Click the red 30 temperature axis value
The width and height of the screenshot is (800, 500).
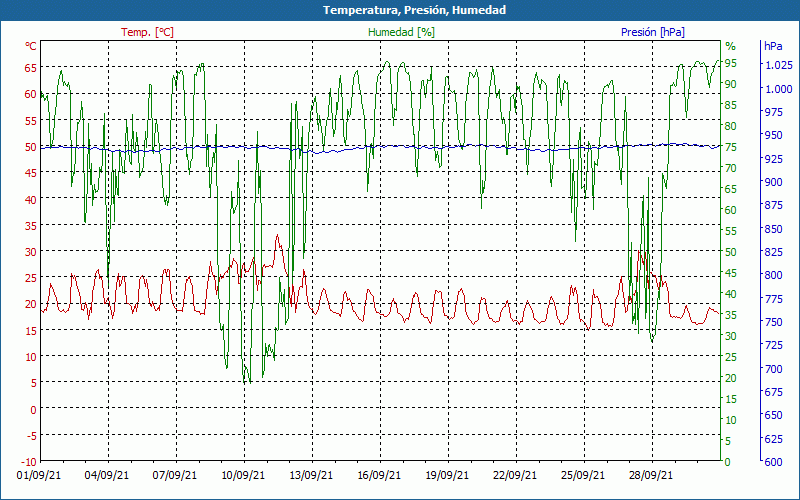[31, 252]
